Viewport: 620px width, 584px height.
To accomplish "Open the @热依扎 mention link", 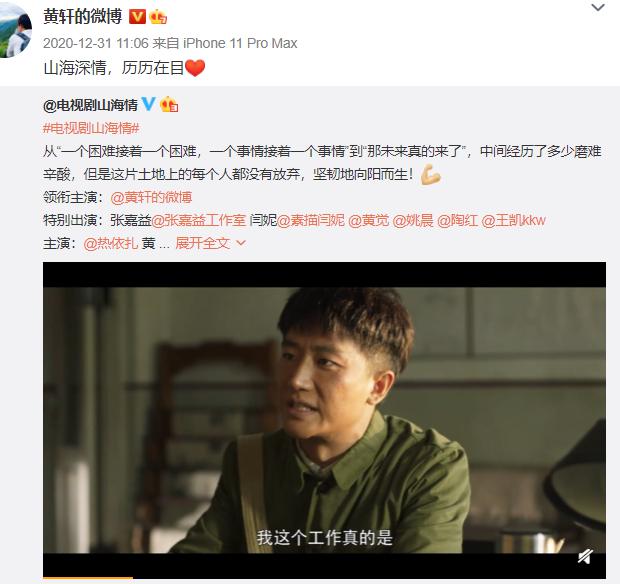I will click(x=111, y=243).
